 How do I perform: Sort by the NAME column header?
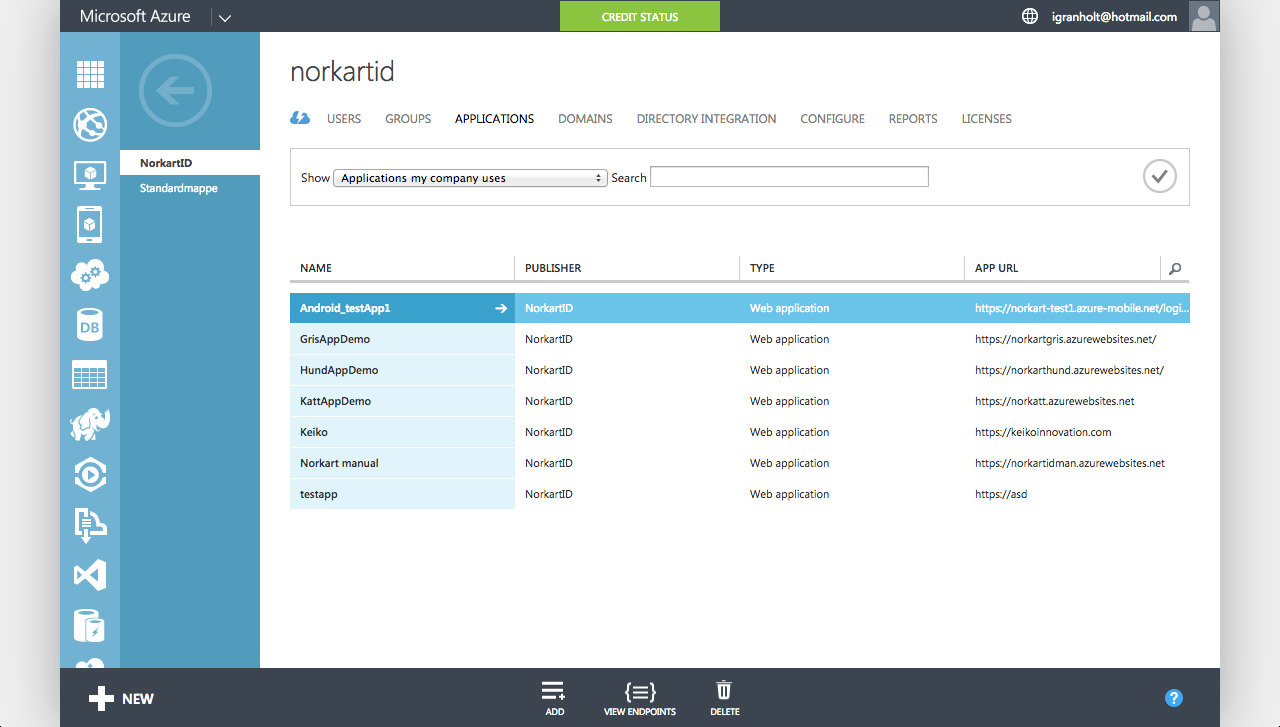click(402, 268)
